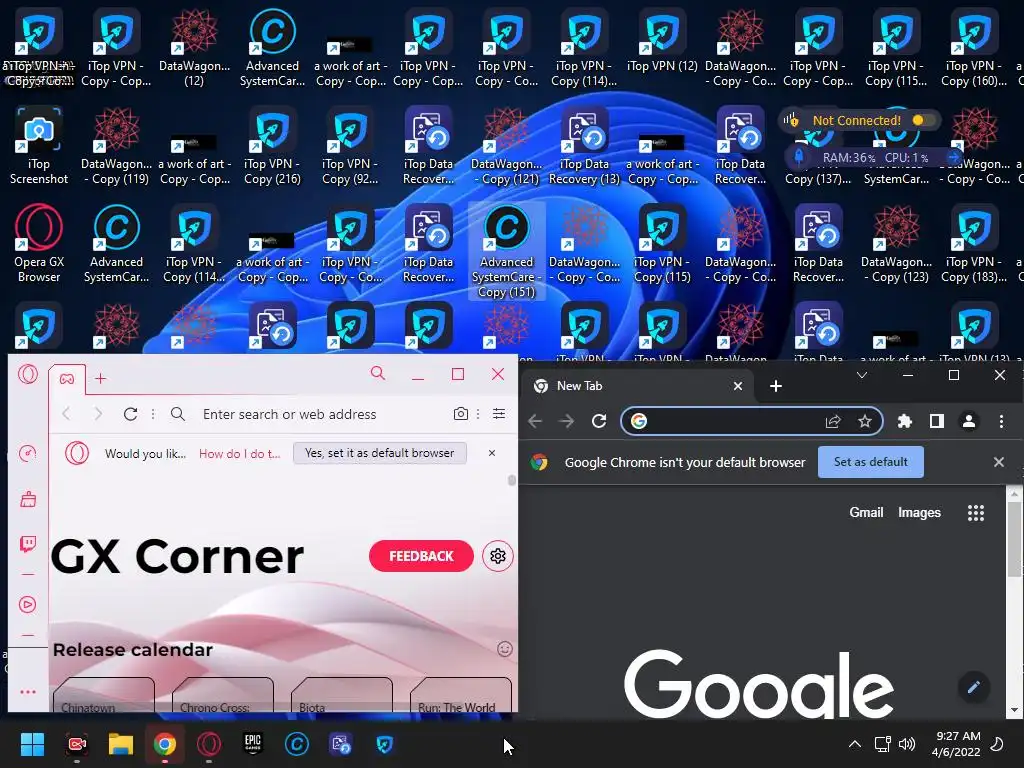Open File Explorer from taskbar
The width and height of the screenshot is (1024, 768).
121,744
